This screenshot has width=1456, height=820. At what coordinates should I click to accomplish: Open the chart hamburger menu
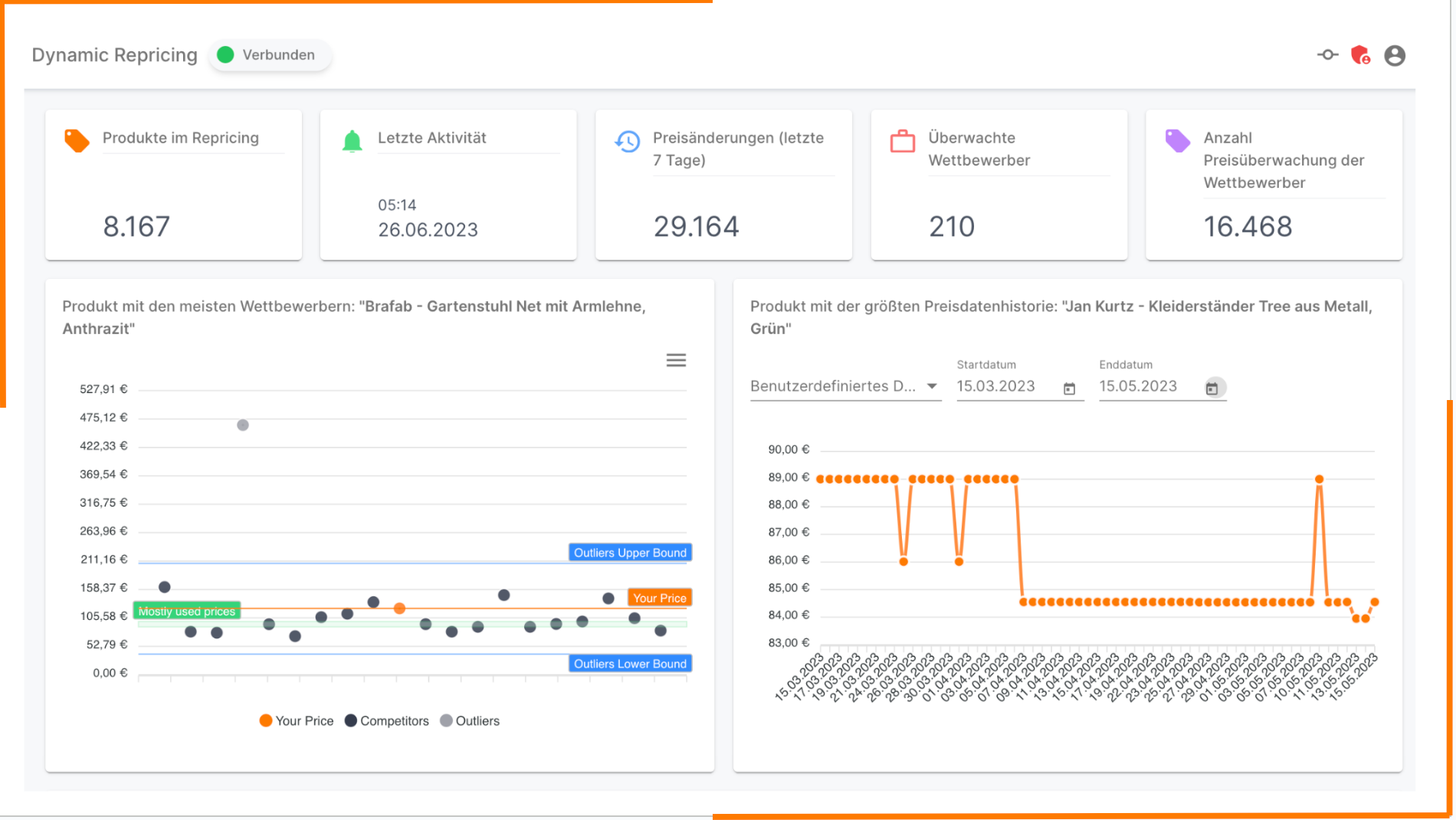click(x=676, y=360)
